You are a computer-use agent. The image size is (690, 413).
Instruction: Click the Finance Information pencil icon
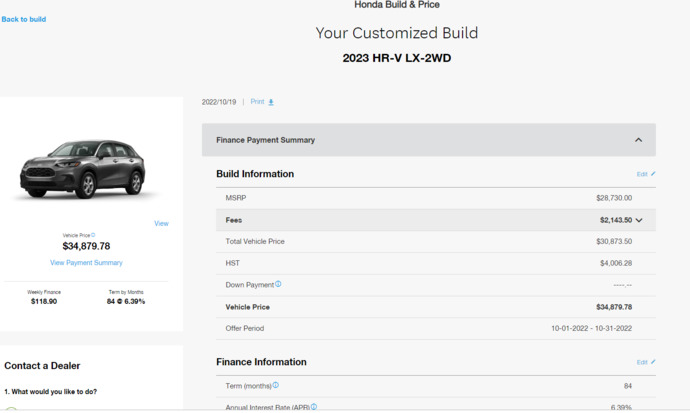coord(653,362)
